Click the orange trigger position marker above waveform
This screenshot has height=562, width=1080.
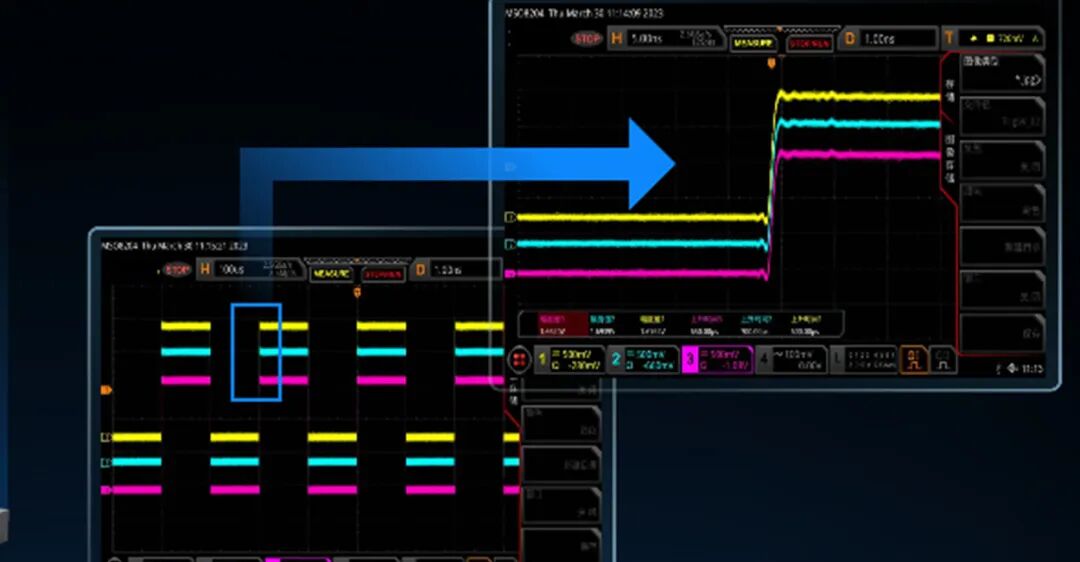(x=771, y=64)
